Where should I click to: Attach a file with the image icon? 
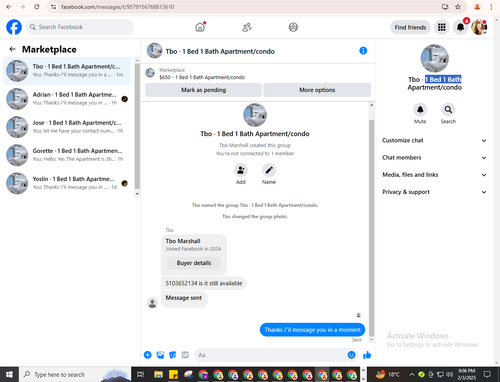tap(160, 355)
